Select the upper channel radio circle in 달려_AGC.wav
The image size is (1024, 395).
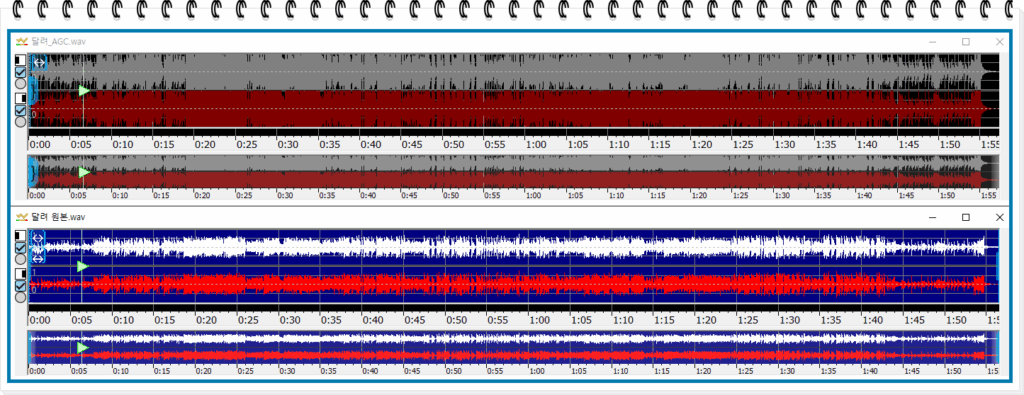pos(20,84)
